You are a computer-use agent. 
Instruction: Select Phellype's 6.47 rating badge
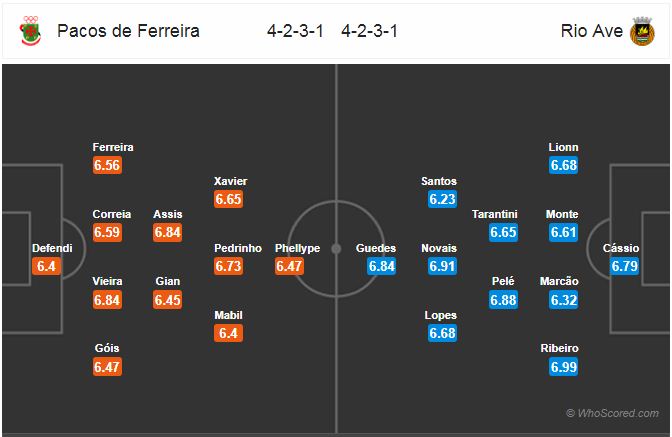[x=289, y=266]
